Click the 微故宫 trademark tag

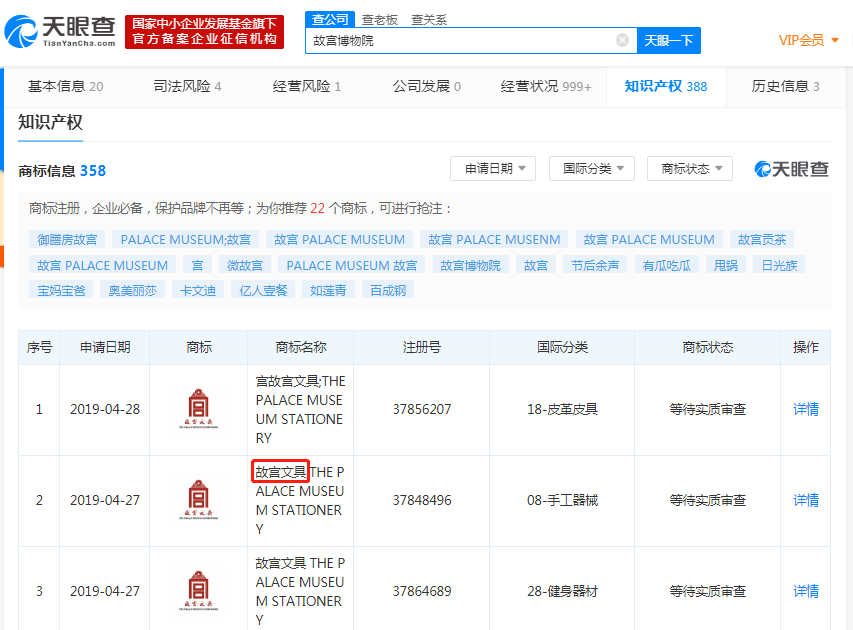coord(244,265)
